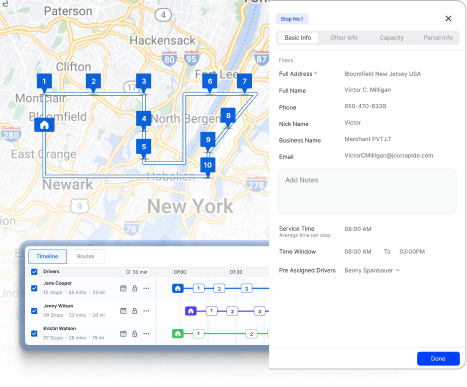Click blue home marker on Jane Cooper timeline
Image resolution: width=467 pixels, height=387 pixels.
coord(178,288)
